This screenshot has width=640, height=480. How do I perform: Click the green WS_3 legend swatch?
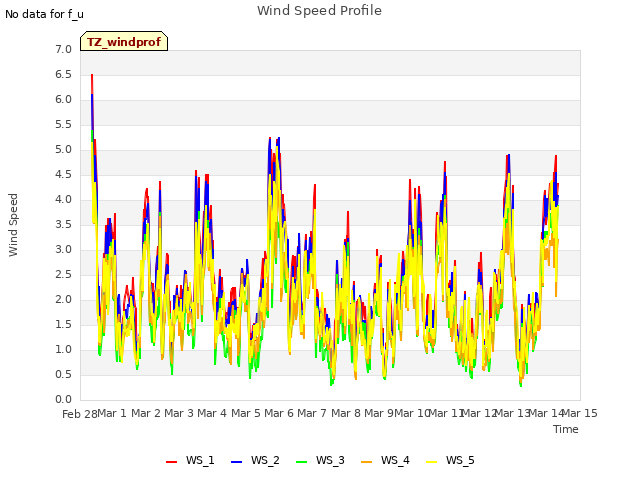point(302,462)
